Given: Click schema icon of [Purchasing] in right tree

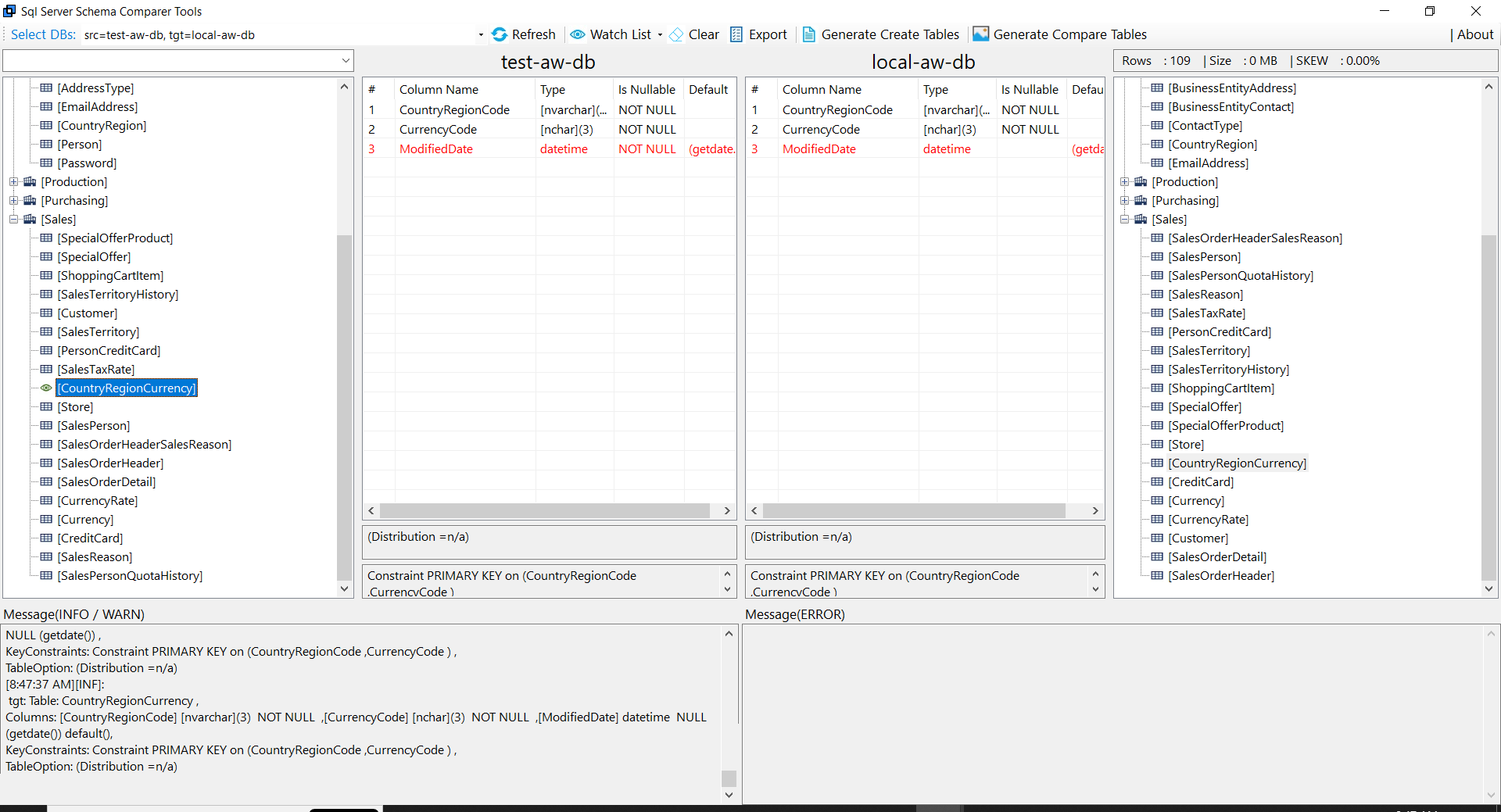Looking at the screenshot, I should (1141, 200).
